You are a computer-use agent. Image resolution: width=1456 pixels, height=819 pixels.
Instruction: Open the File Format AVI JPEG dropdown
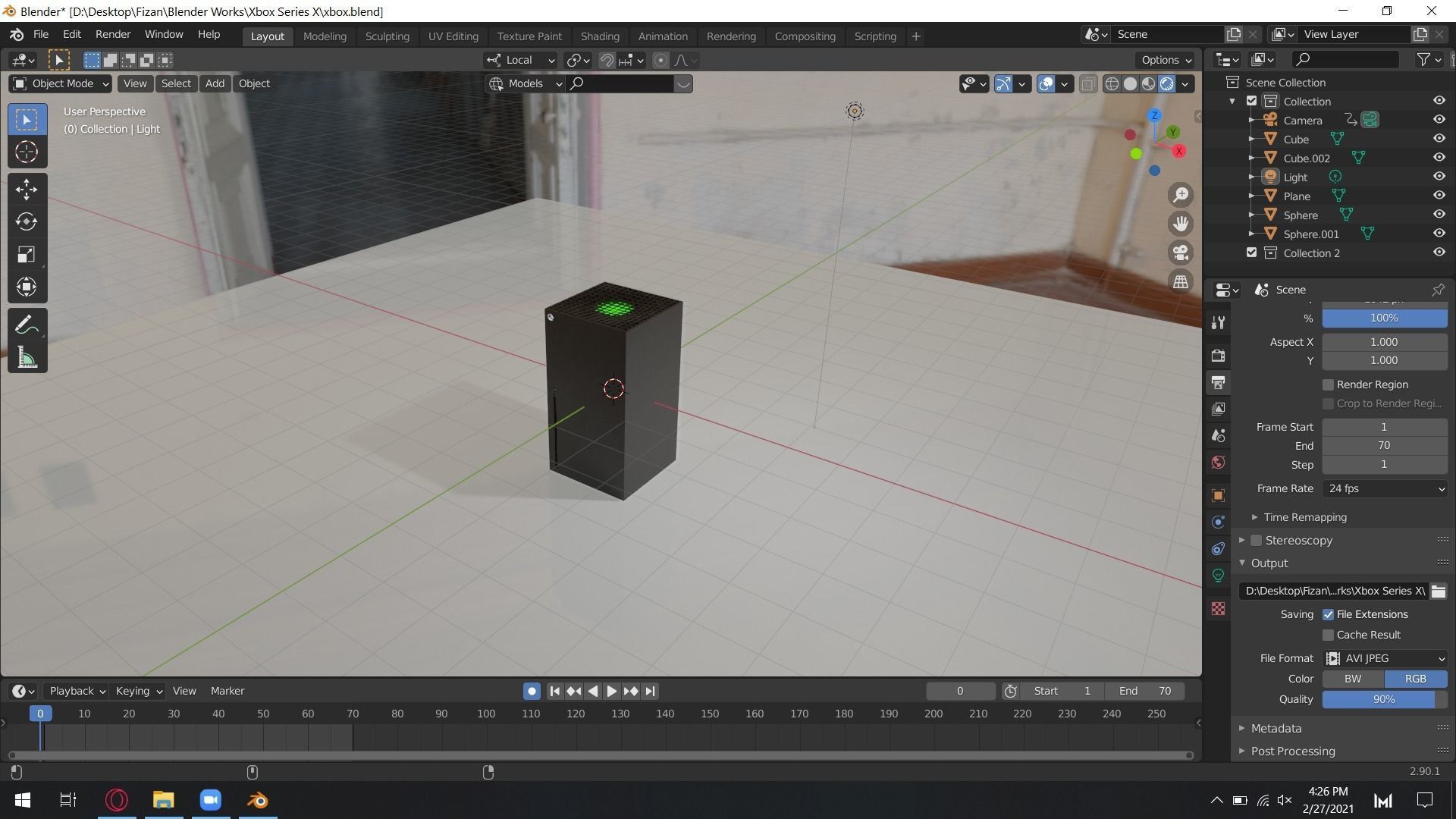pos(1384,658)
